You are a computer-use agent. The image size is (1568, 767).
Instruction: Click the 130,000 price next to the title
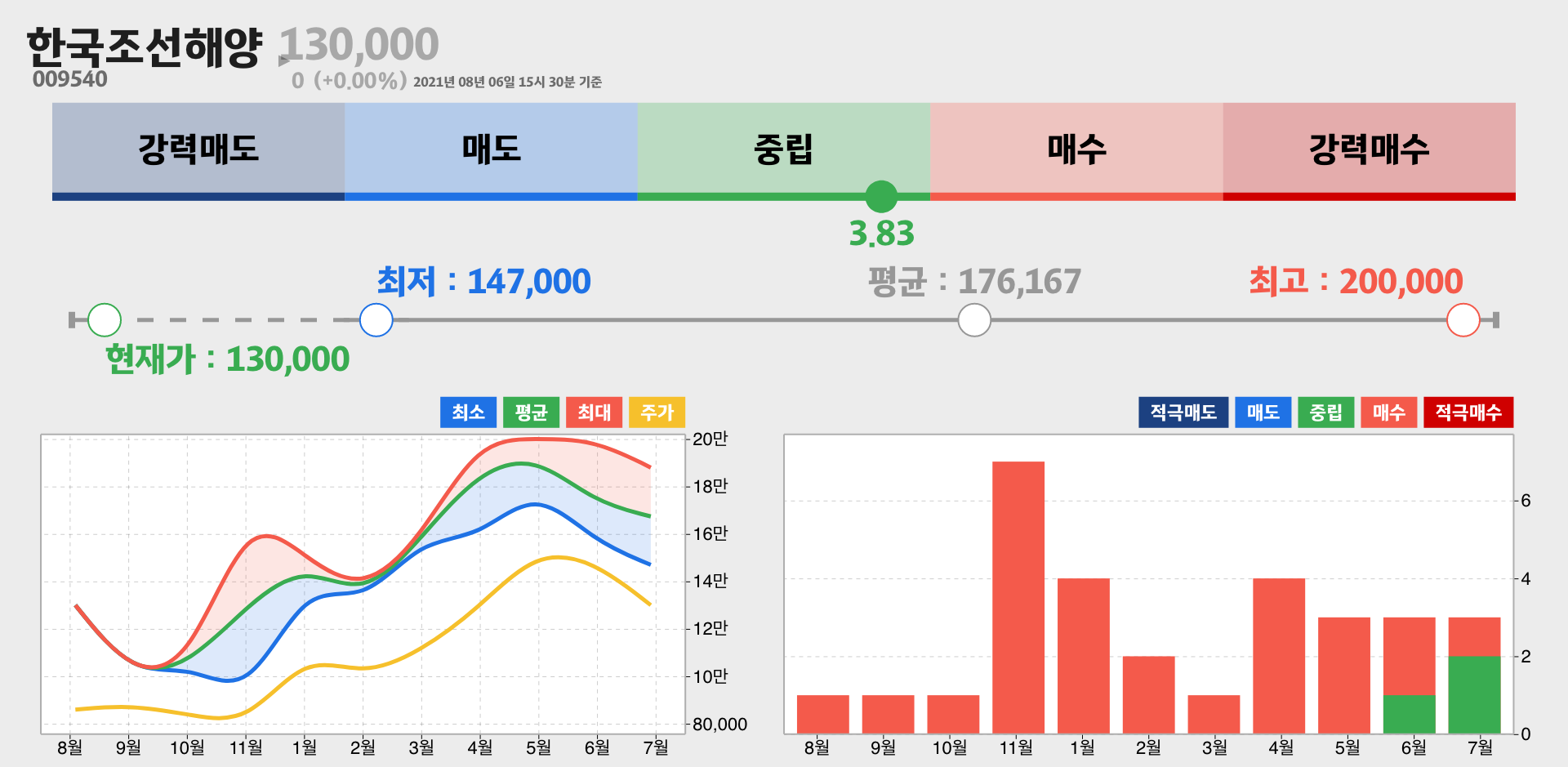(359, 45)
